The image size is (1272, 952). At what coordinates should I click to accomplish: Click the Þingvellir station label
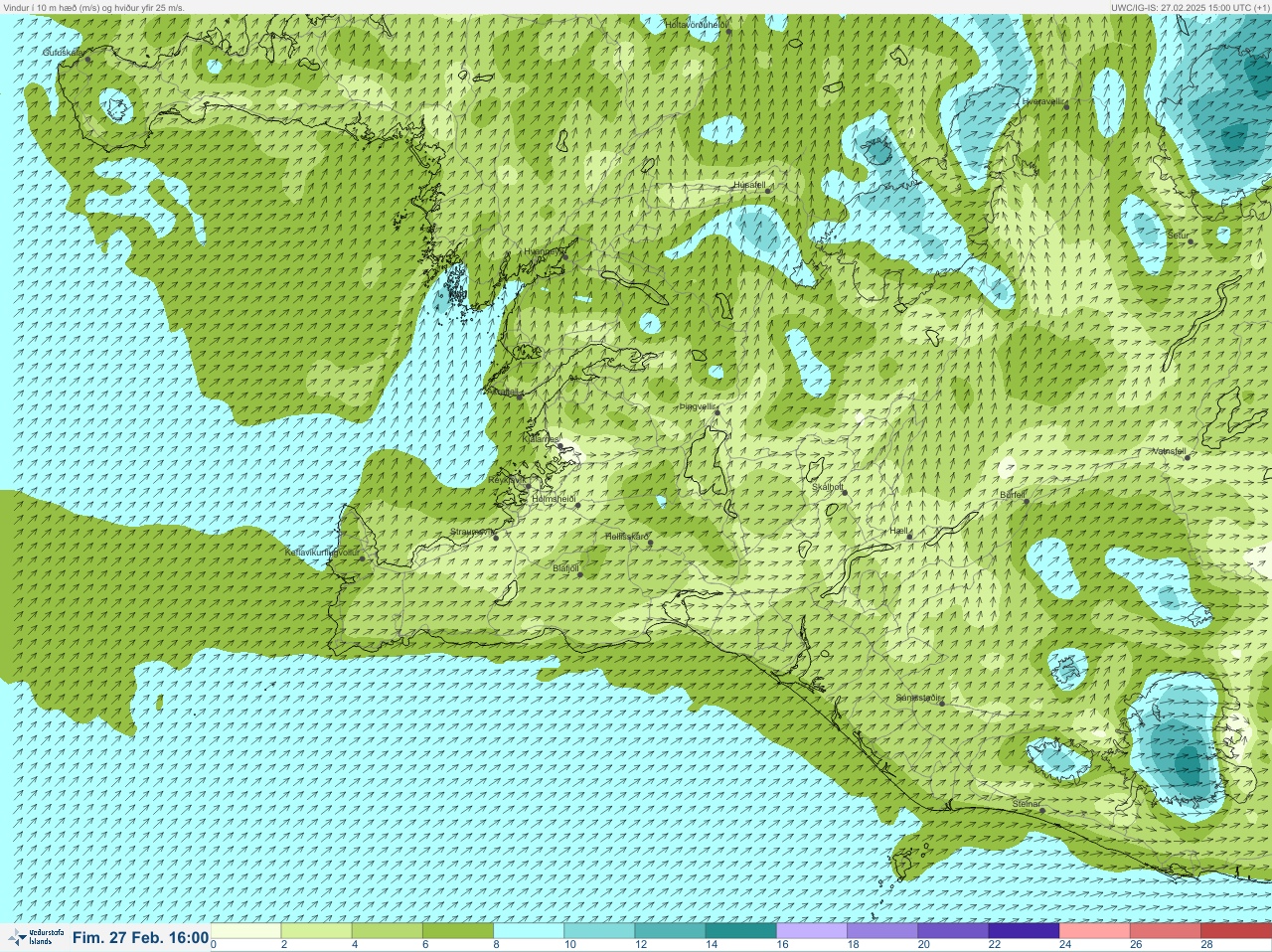pos(698,406)
